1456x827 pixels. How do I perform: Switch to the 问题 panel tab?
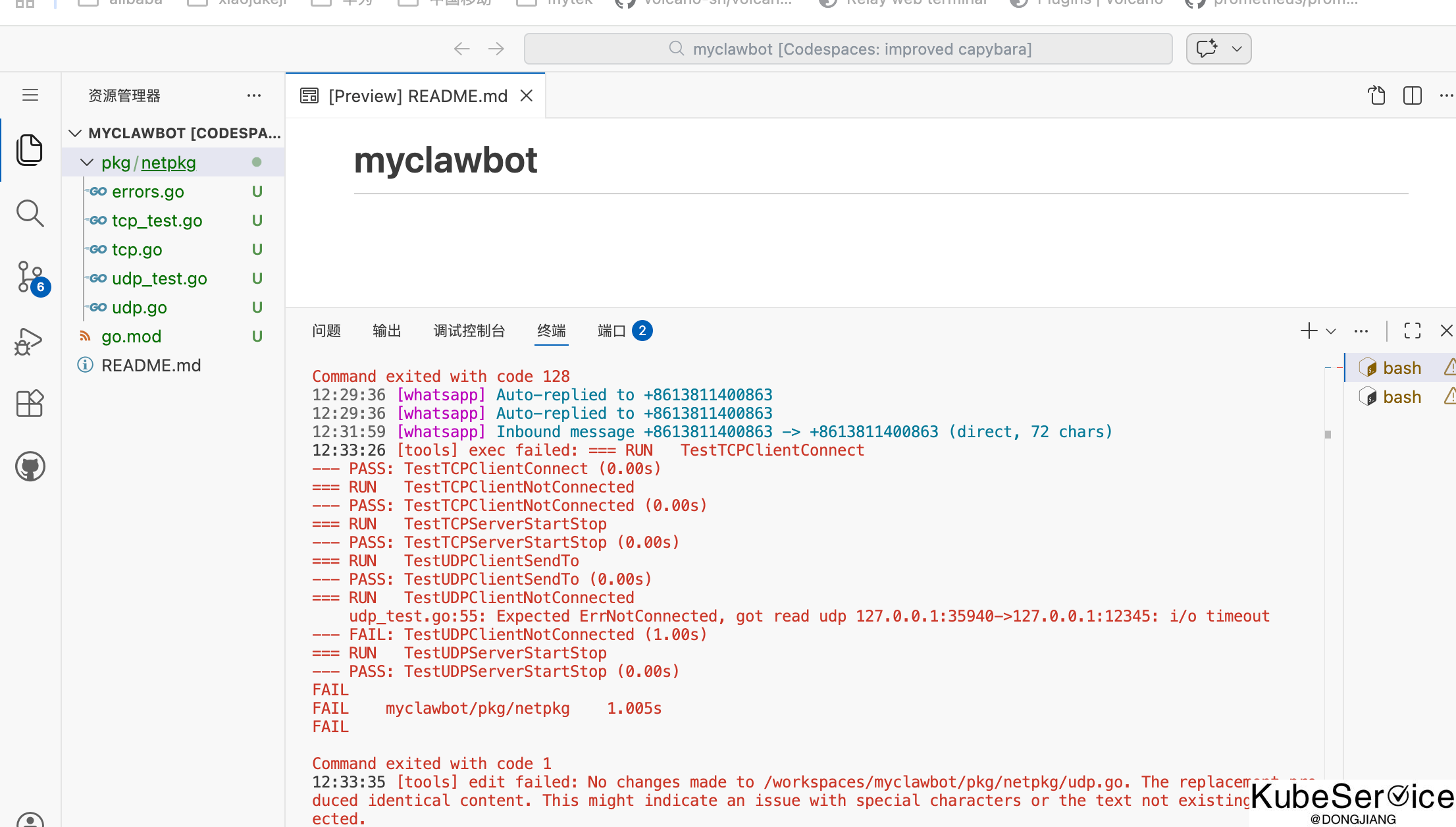tap(326, 331)
